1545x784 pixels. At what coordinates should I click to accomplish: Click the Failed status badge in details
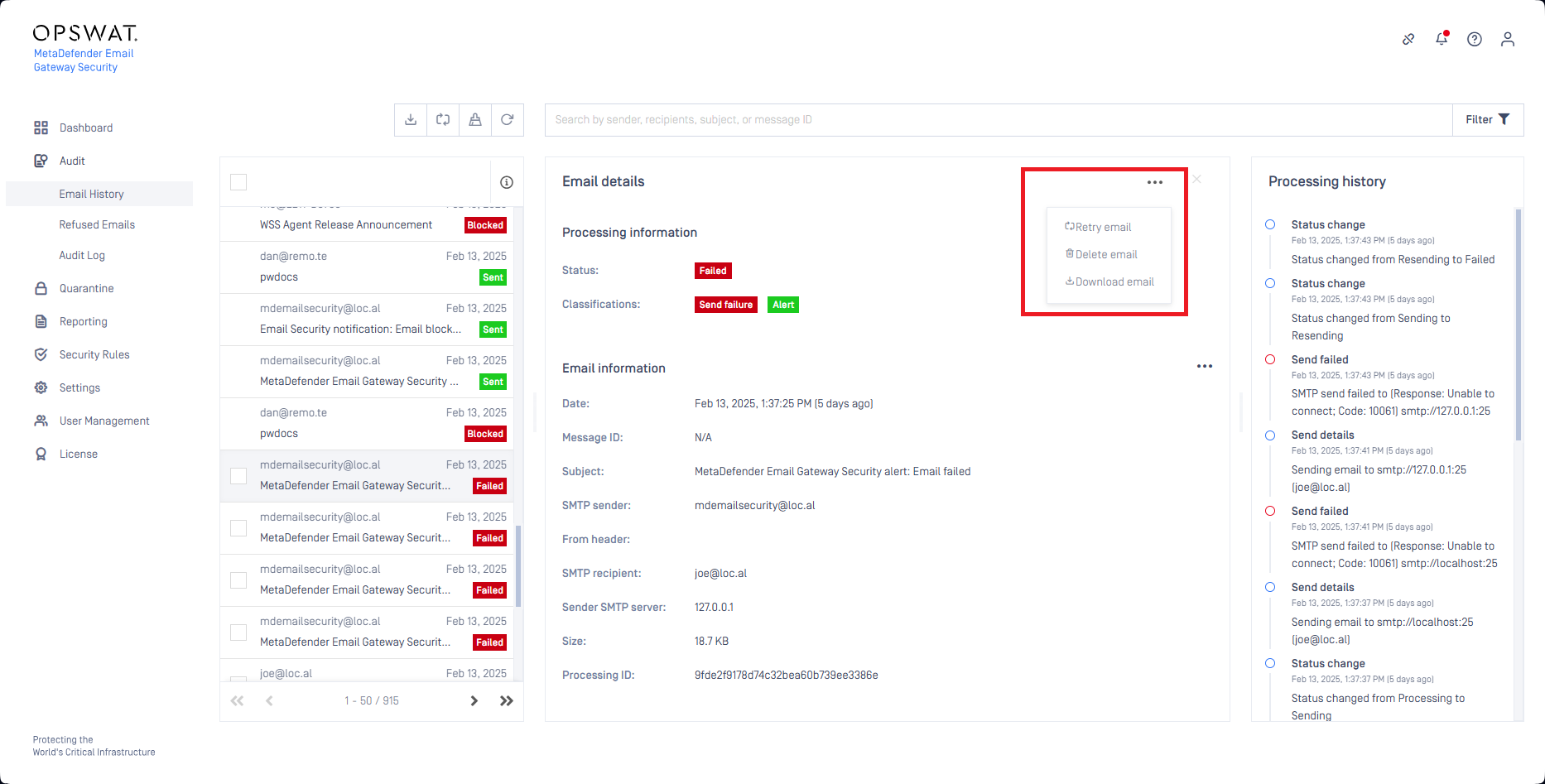(x=713, y=271)
